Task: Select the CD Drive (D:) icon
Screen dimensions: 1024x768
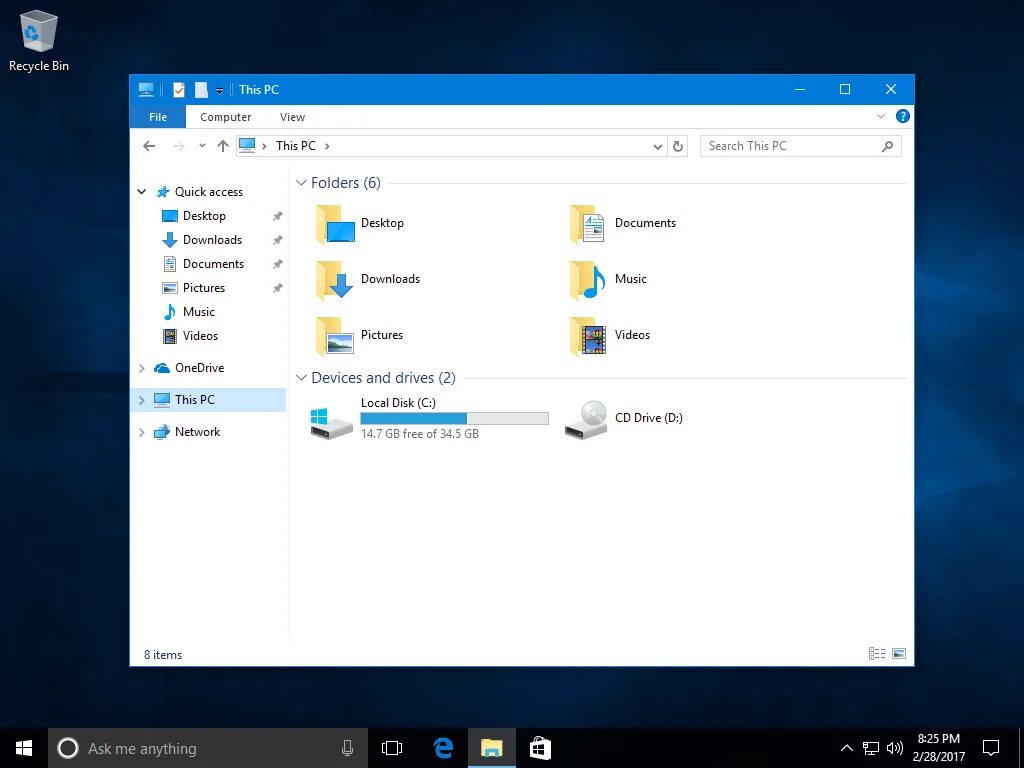Action: point(586,419)
